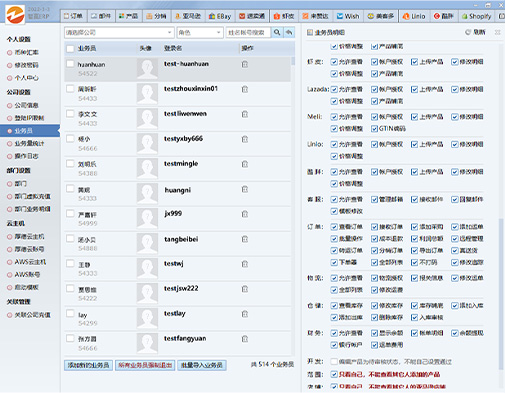Click the reset arrow icon beside search

pos(289,32)
